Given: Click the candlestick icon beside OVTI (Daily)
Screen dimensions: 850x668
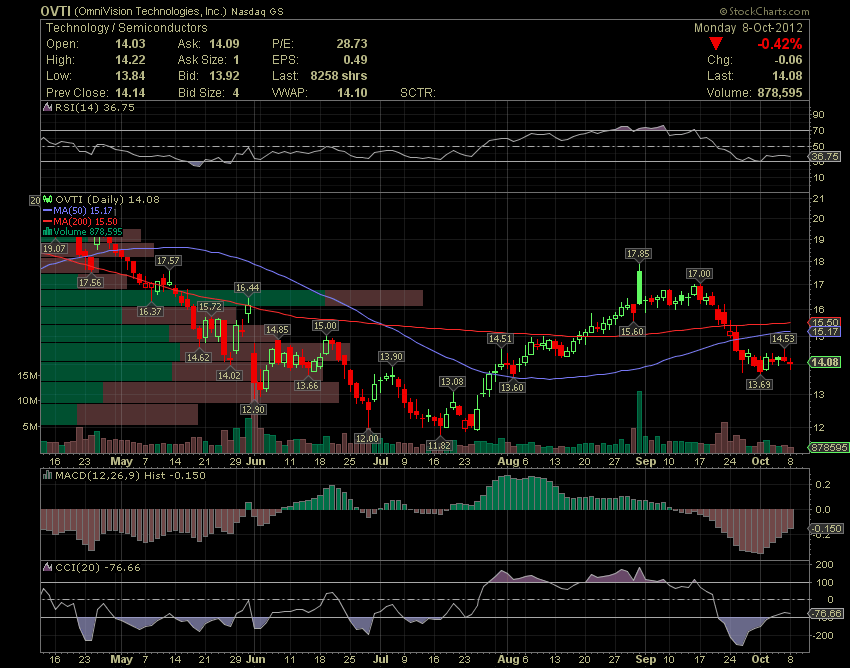Looking at the screenshot, I should click(48, 199).
